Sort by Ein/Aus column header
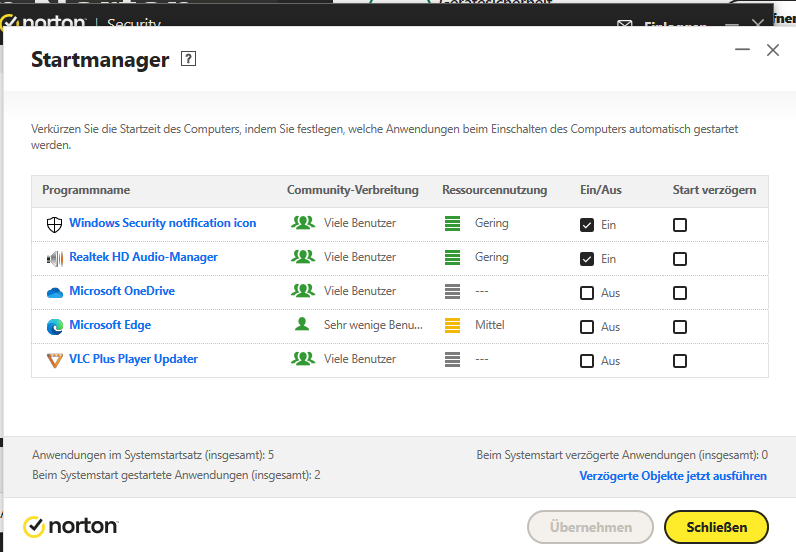 (x=601, y=190)
